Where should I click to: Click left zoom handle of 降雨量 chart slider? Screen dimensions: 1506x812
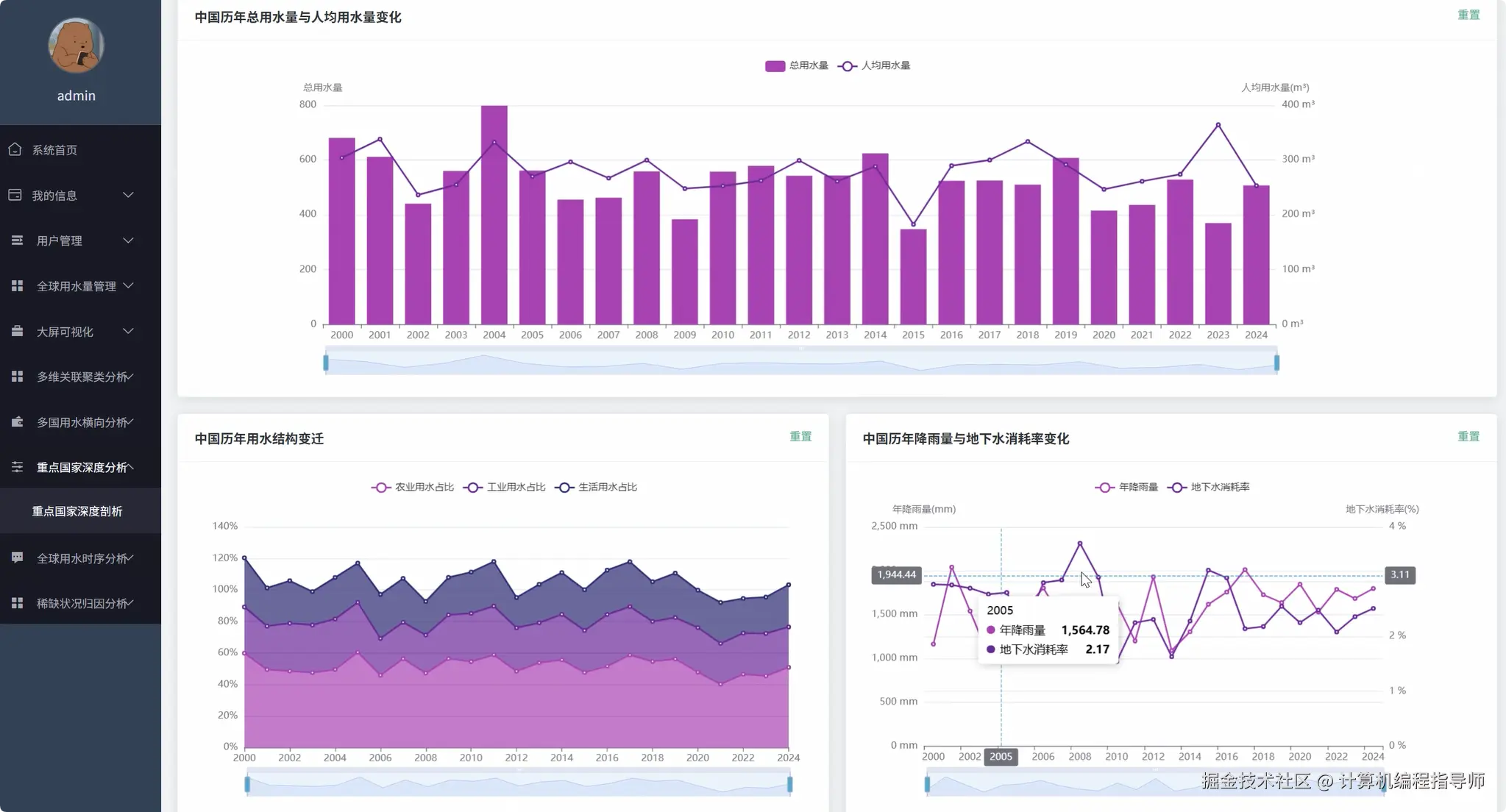pos(927,785)
